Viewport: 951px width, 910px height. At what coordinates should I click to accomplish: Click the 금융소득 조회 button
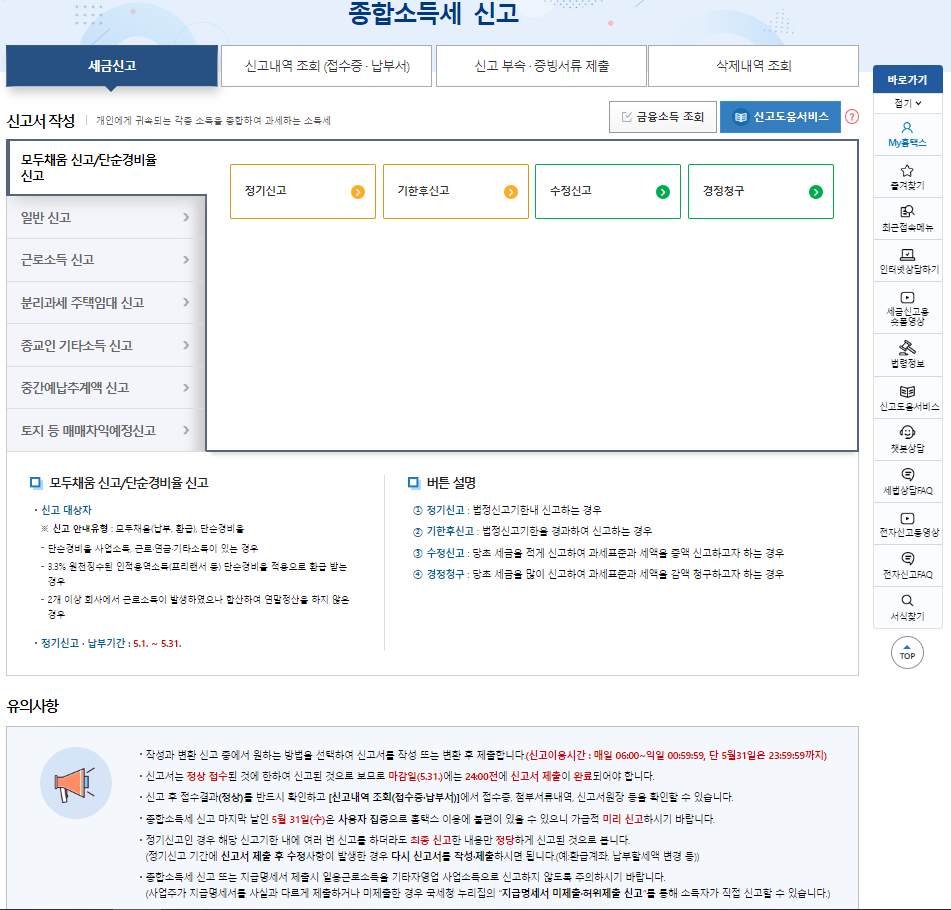pyautogui.click(x=662, y=117)
